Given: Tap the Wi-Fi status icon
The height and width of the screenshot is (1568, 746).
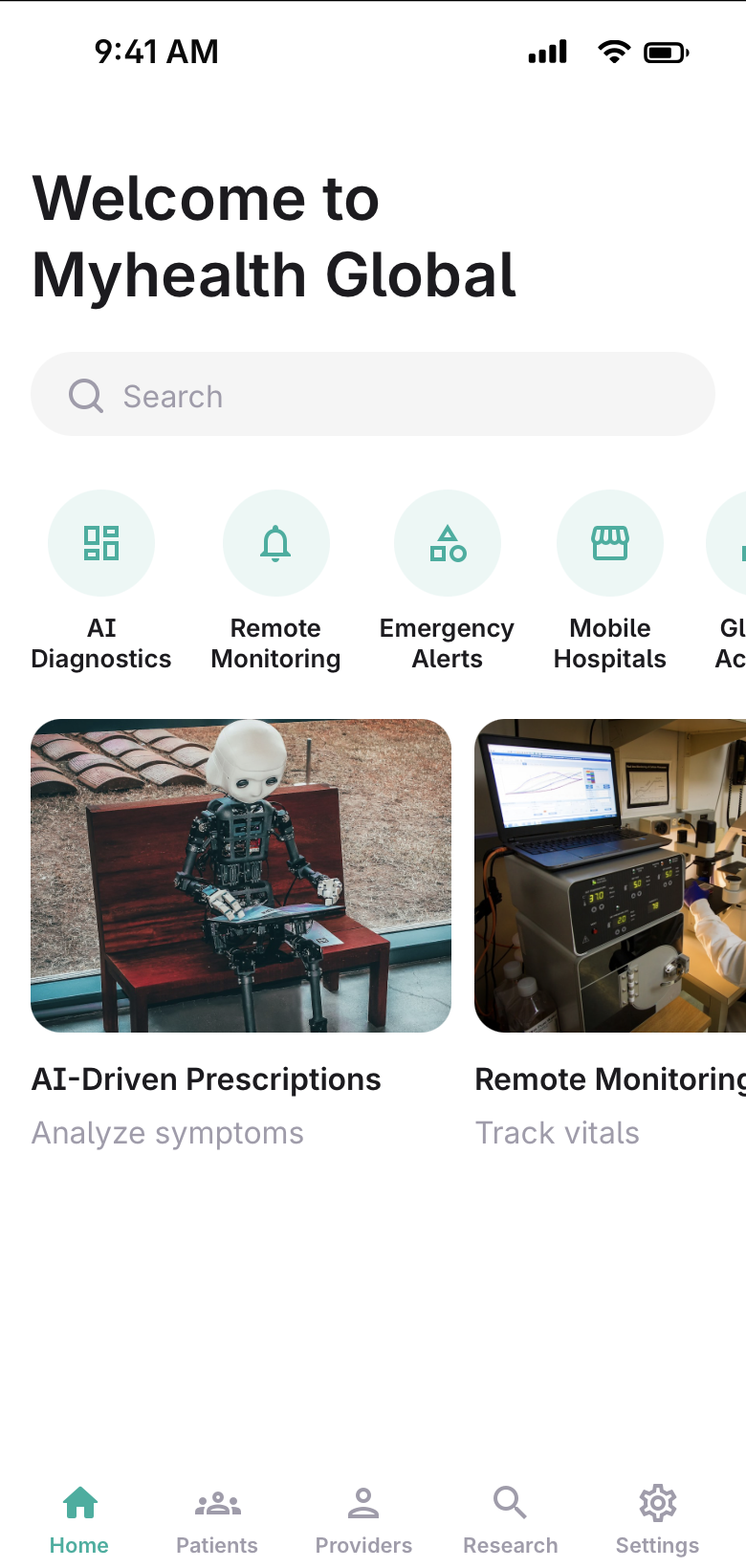Looking at the screenshot, I should click(614, 52).
